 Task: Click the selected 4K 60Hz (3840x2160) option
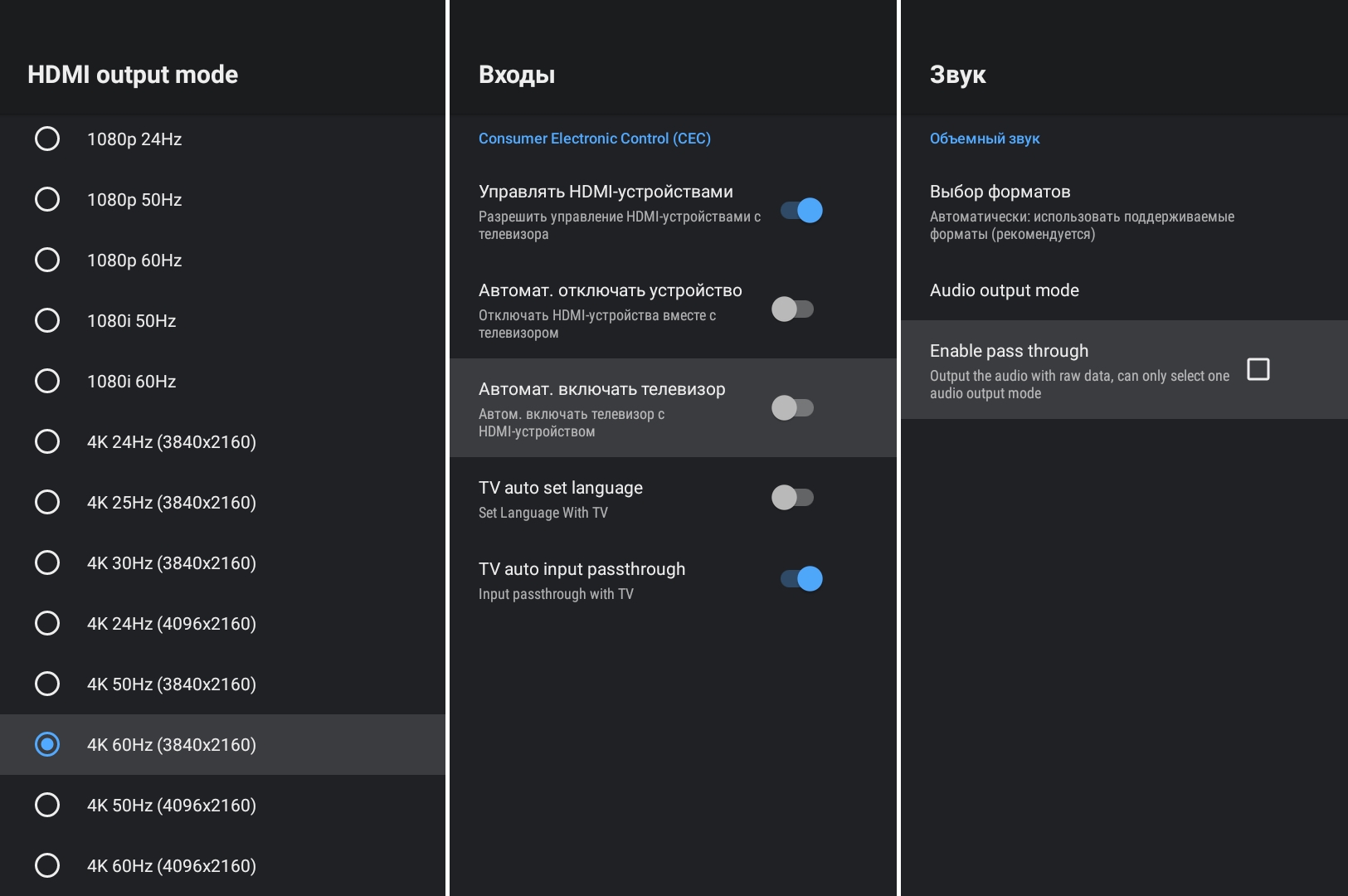click(47, 744)
